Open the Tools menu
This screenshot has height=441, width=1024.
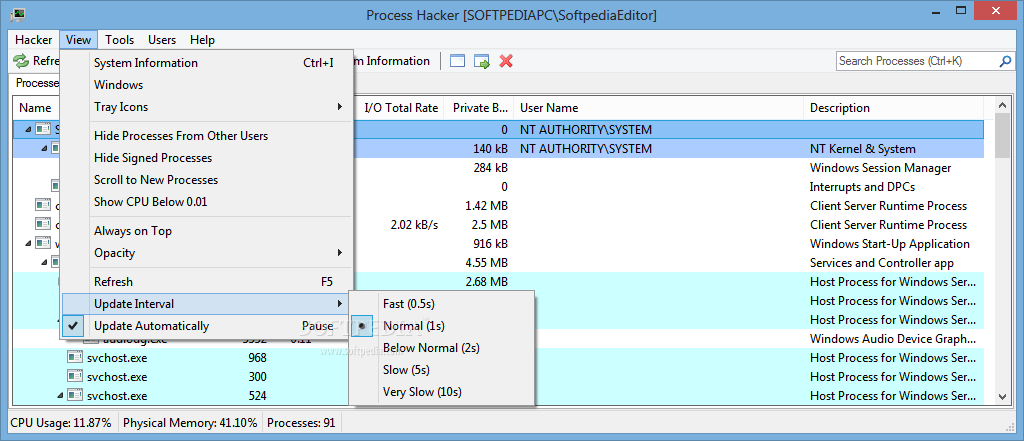[120, 40]
